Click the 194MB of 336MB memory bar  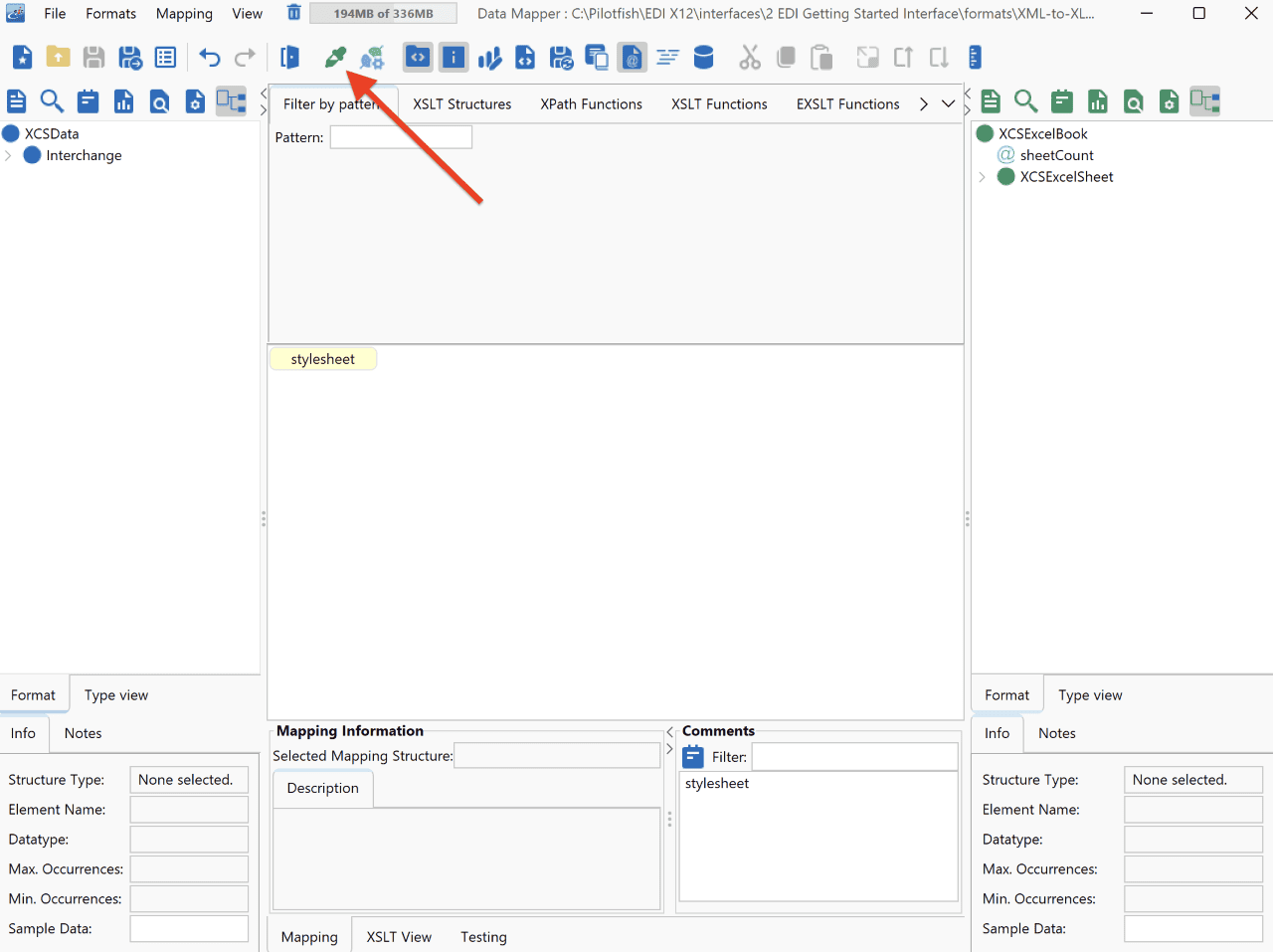tap(384, 13)
